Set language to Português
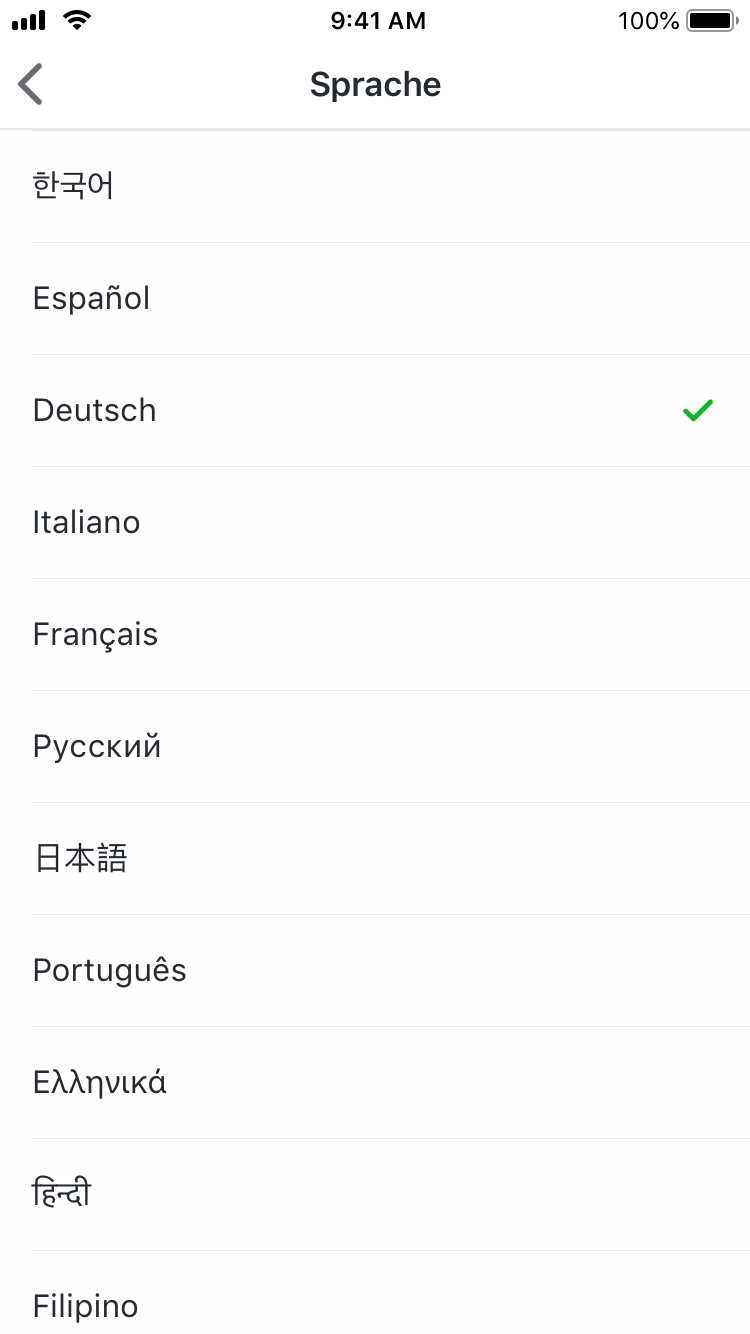This screenshot has height=1334, width=750. coord(110,970)
